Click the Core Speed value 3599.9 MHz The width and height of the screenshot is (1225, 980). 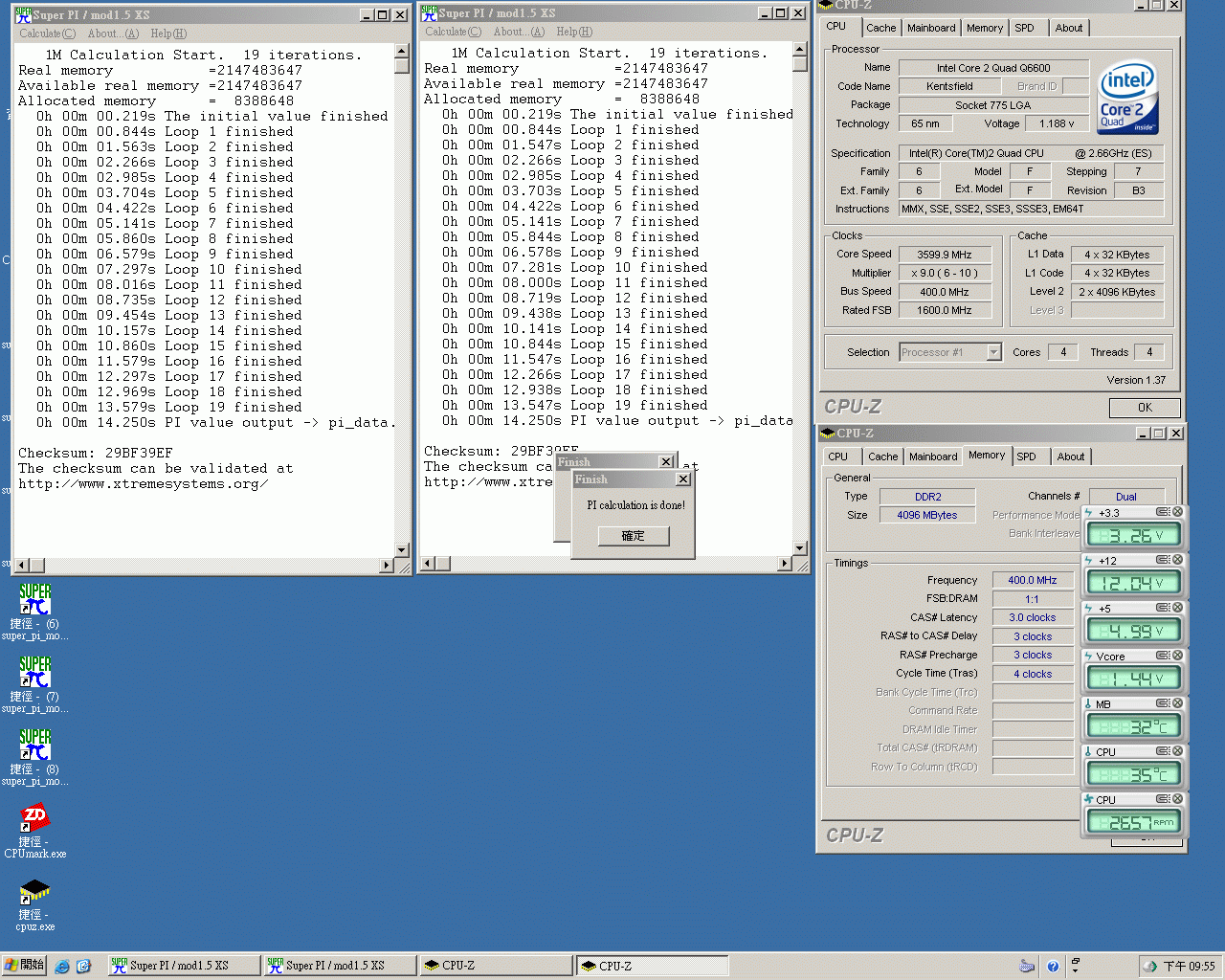click(x=945, y=255)
